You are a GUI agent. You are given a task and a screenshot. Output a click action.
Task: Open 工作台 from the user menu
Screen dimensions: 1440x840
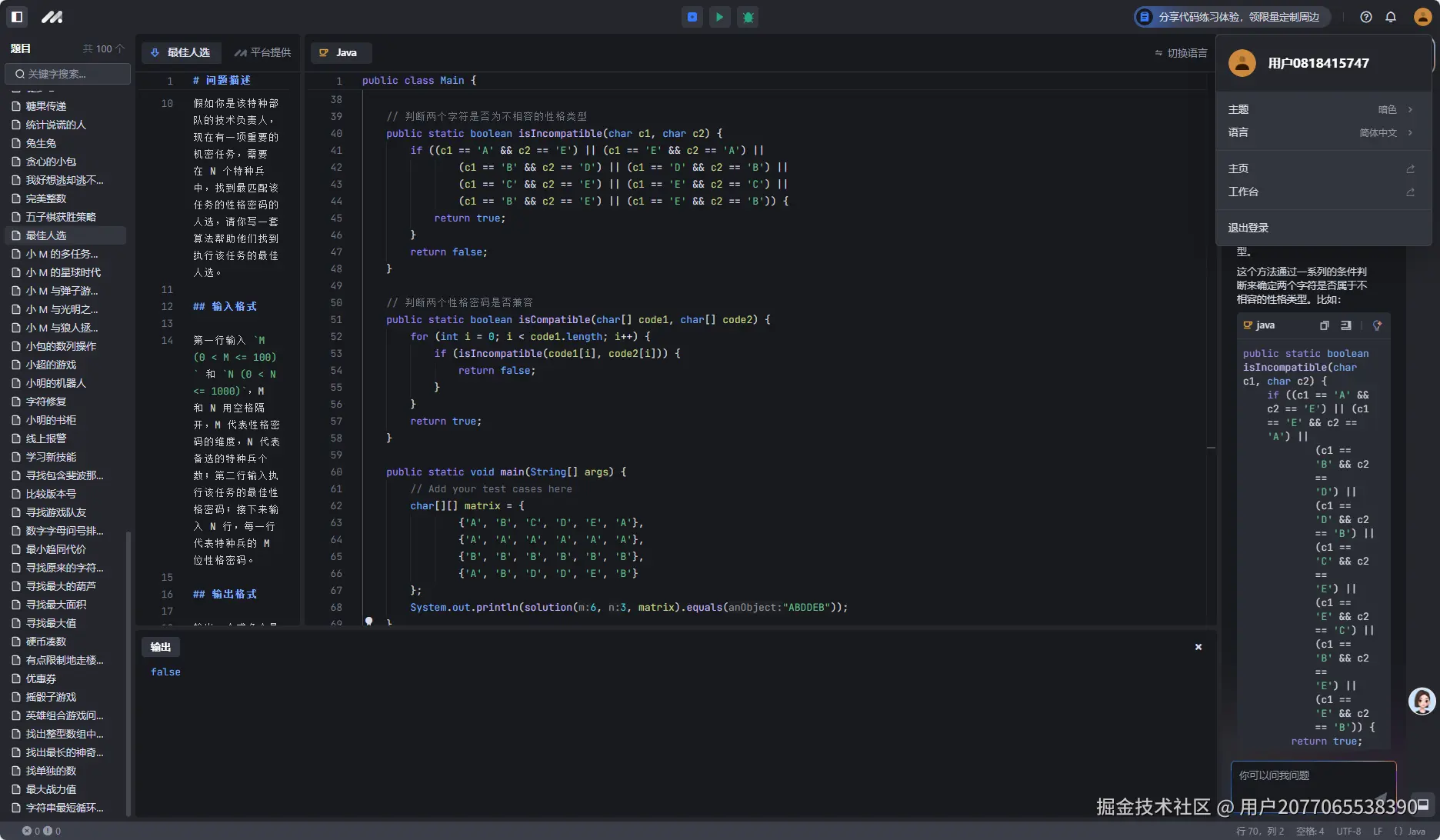click(1244, 192)
